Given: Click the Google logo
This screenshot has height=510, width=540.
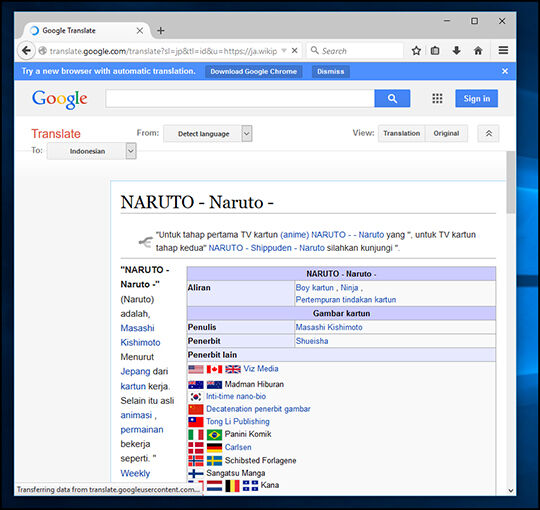Looking at the screenshot, I should [x=60, y=99].
